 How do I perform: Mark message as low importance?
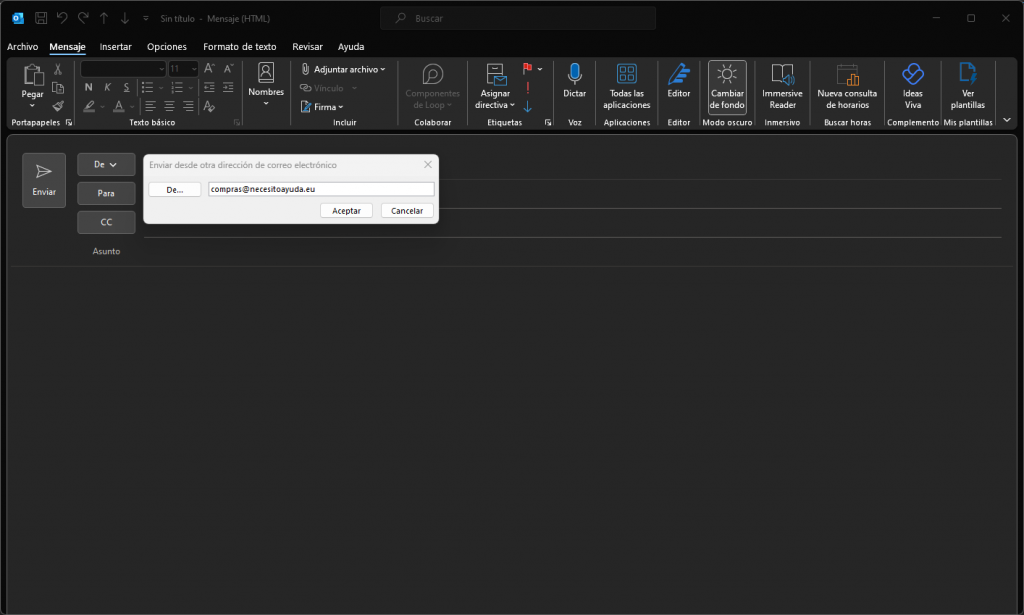pyautogui.click(x=528, y=106)
